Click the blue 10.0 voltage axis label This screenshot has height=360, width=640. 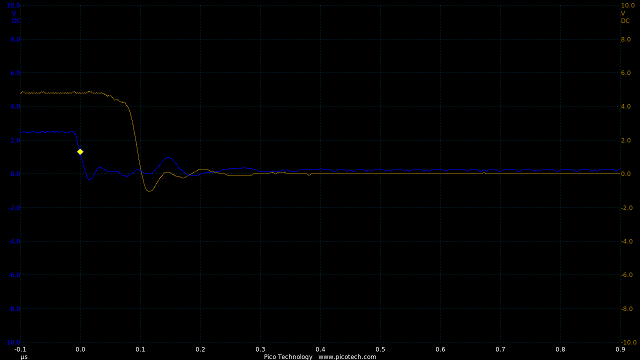13,6
